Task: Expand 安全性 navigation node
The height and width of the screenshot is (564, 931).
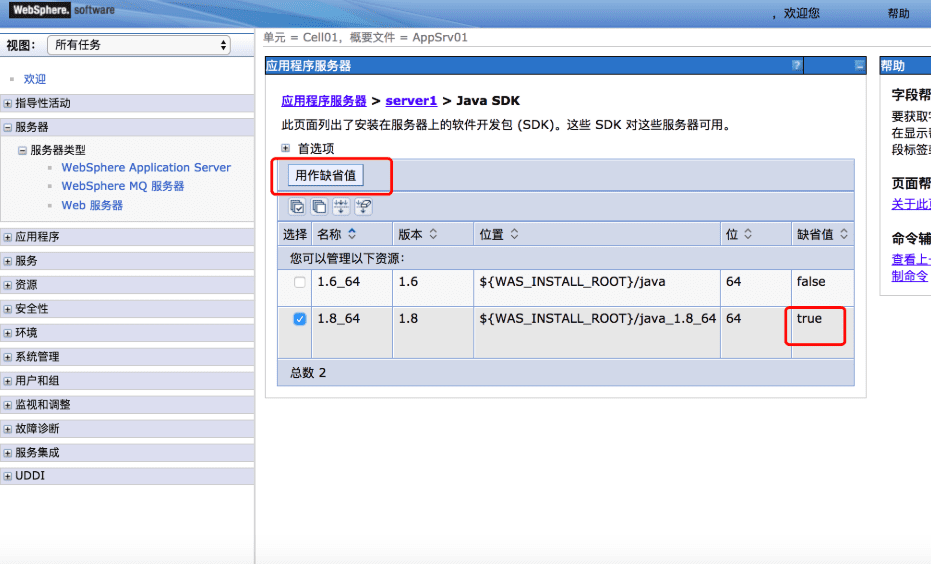Action: coord(7,309)
